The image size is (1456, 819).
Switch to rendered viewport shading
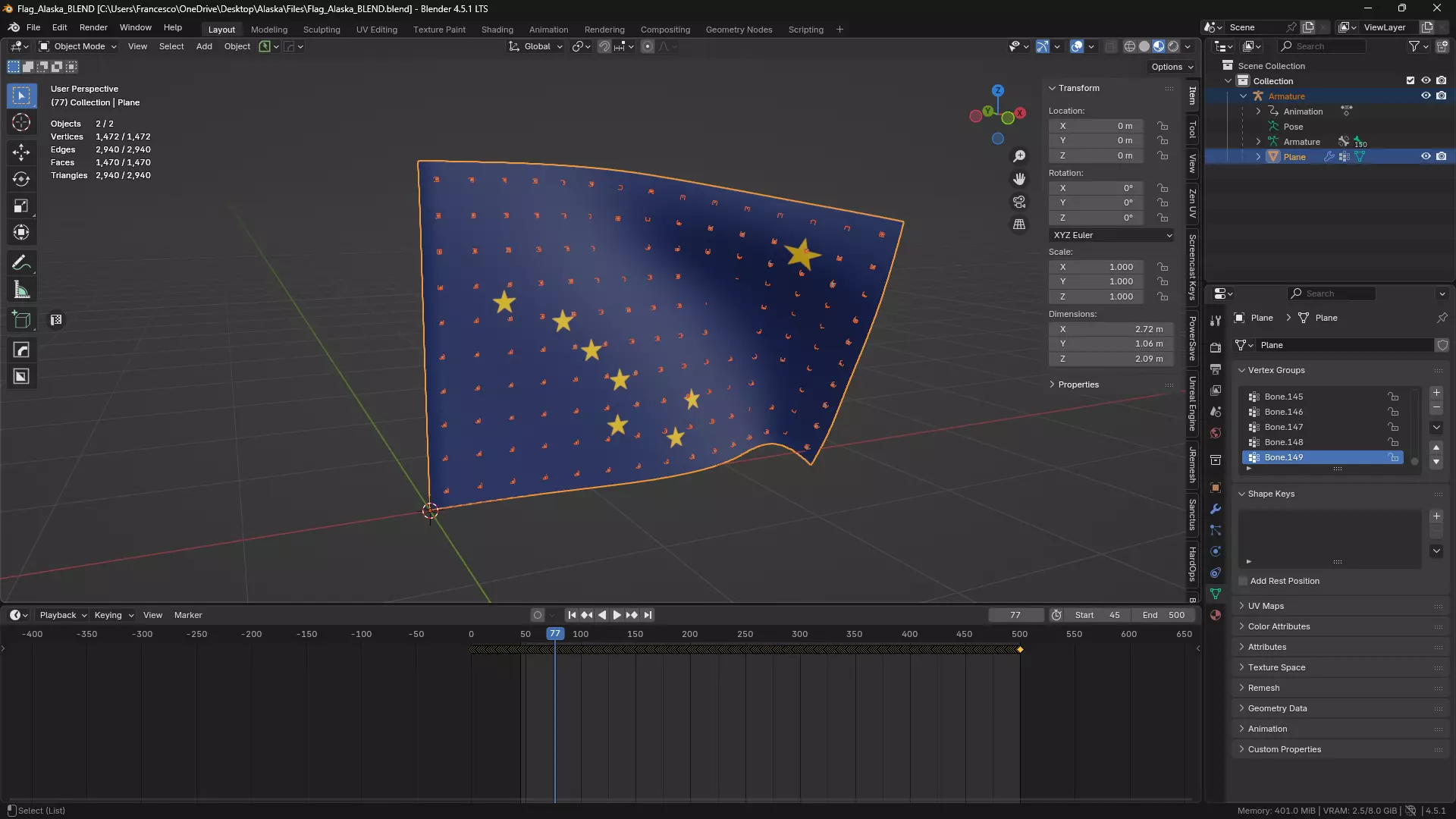coord(1173,46)
